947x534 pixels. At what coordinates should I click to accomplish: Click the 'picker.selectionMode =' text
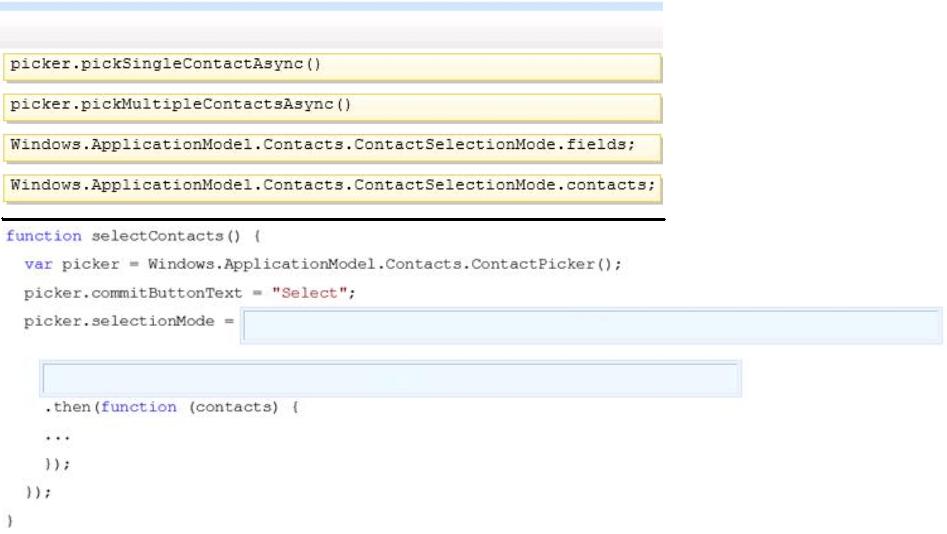point(129,321)
